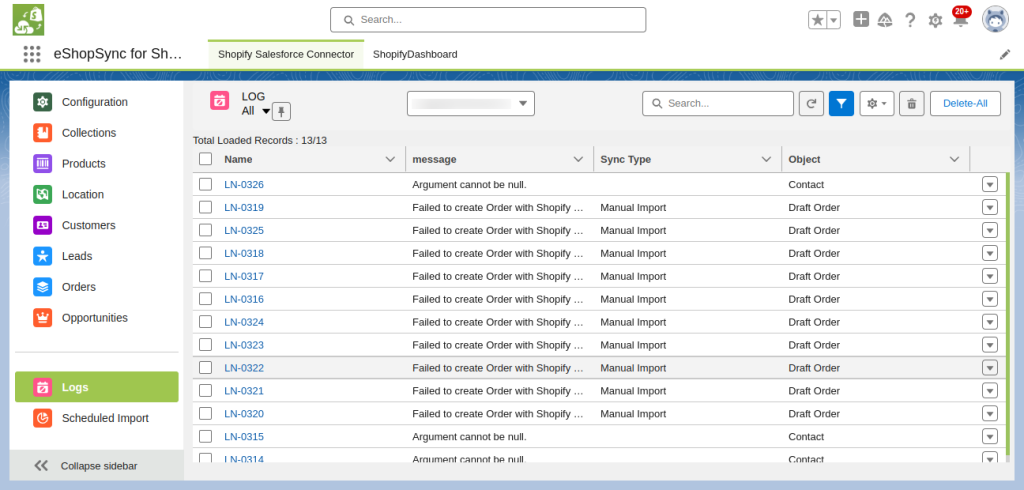Open the Sync Type column menu chevron
This screenshot has height=490, width=1024.
766,159
